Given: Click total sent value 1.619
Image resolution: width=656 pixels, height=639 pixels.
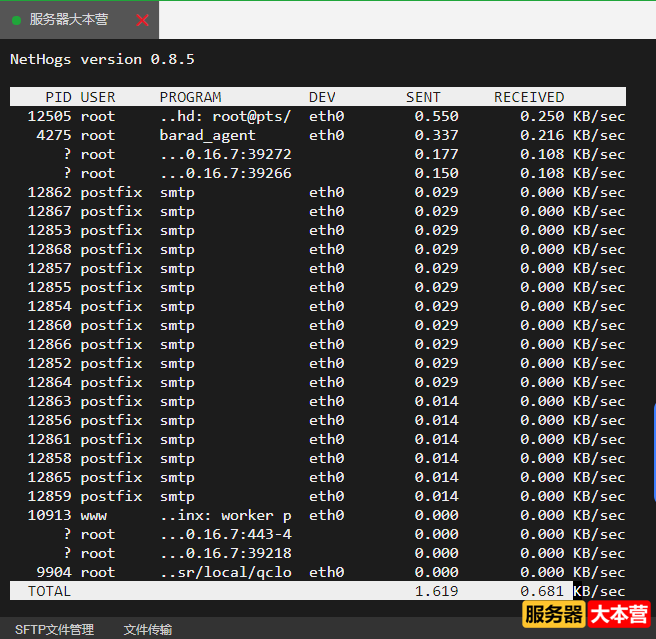Looking at the screenshot, I should tap(436, 591).
